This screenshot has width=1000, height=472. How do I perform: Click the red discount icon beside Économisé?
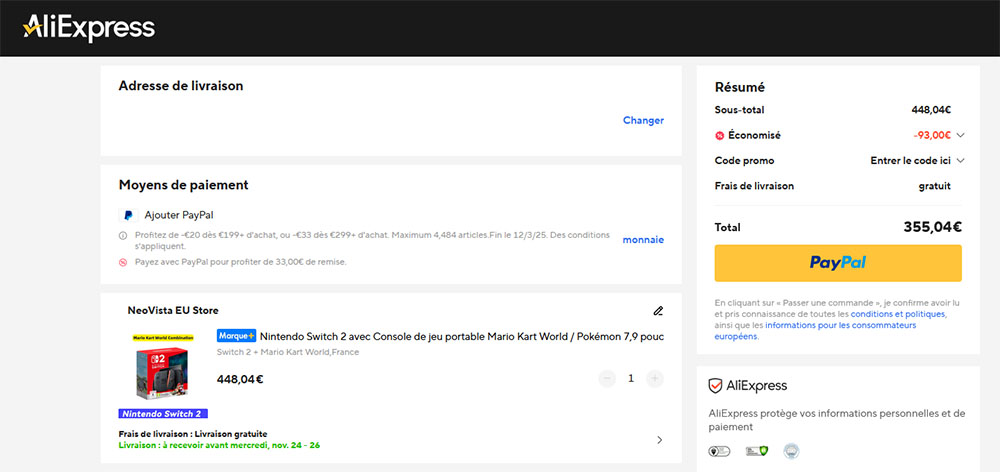pos(720,135)
